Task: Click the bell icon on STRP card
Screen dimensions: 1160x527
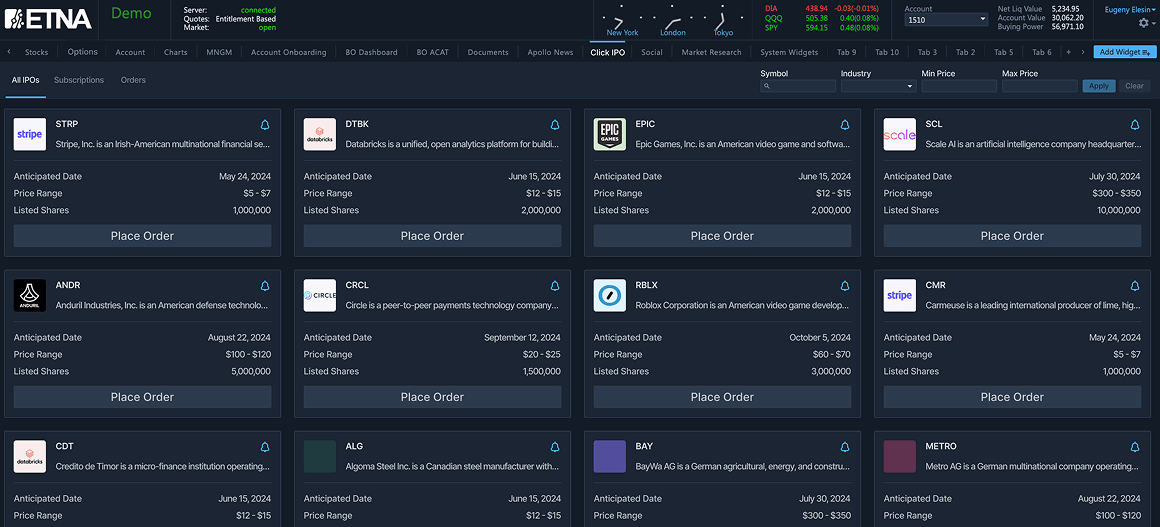Action: [x=265, y=125]
